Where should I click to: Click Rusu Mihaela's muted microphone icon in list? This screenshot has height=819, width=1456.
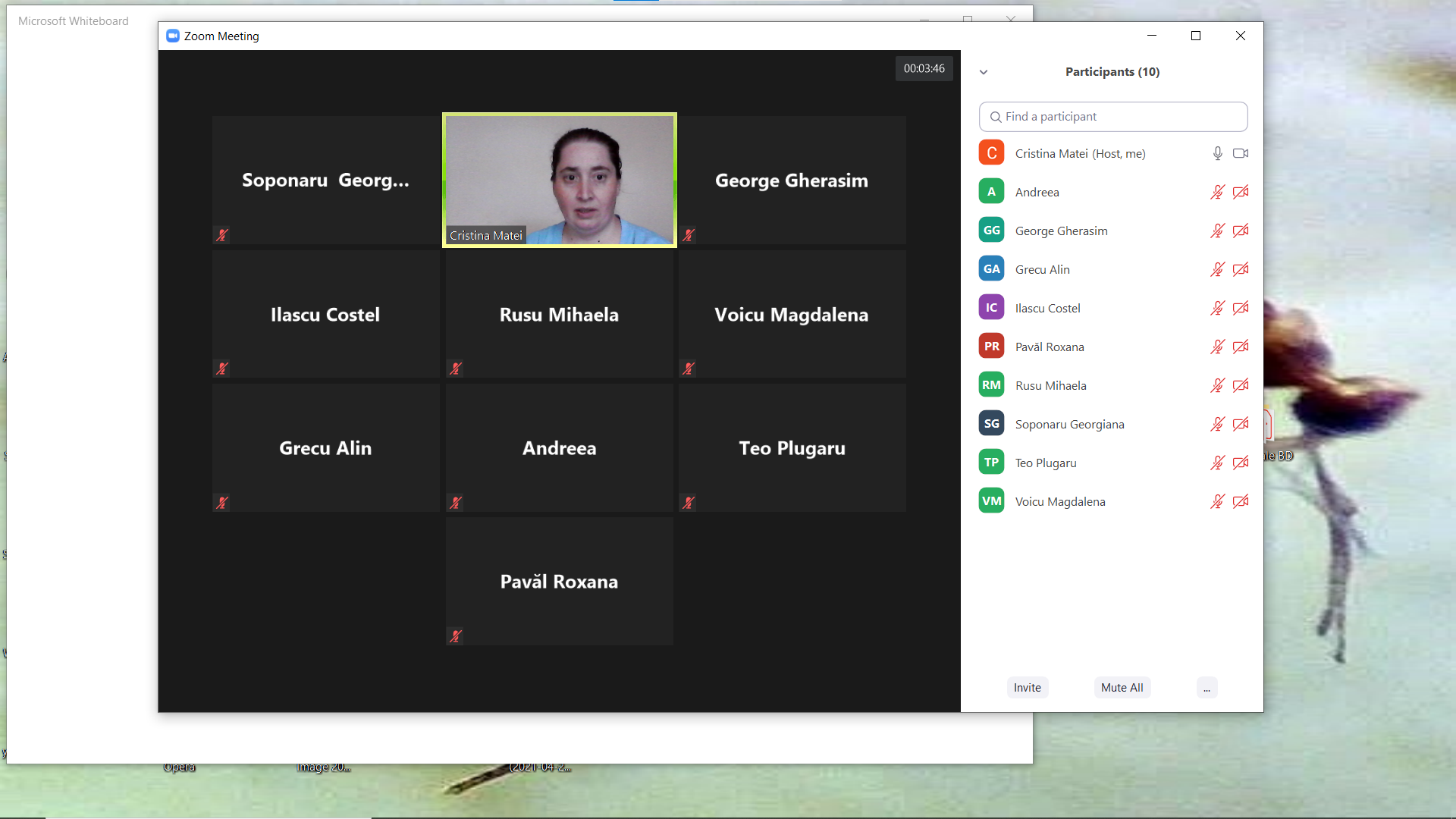click(x=1217, y=385)
